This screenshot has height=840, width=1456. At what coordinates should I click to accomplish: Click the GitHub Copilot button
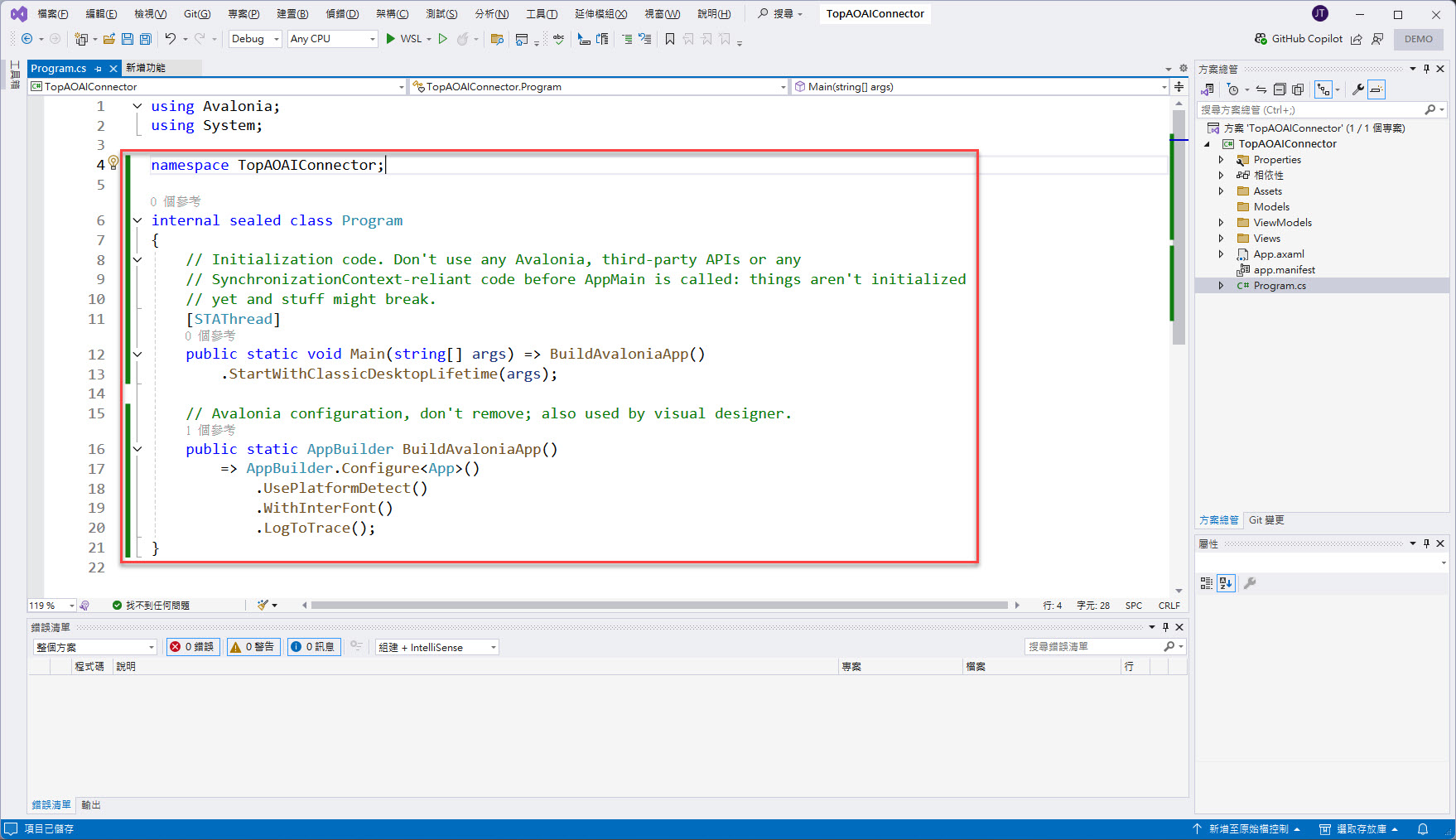[x=1299, y=39]
